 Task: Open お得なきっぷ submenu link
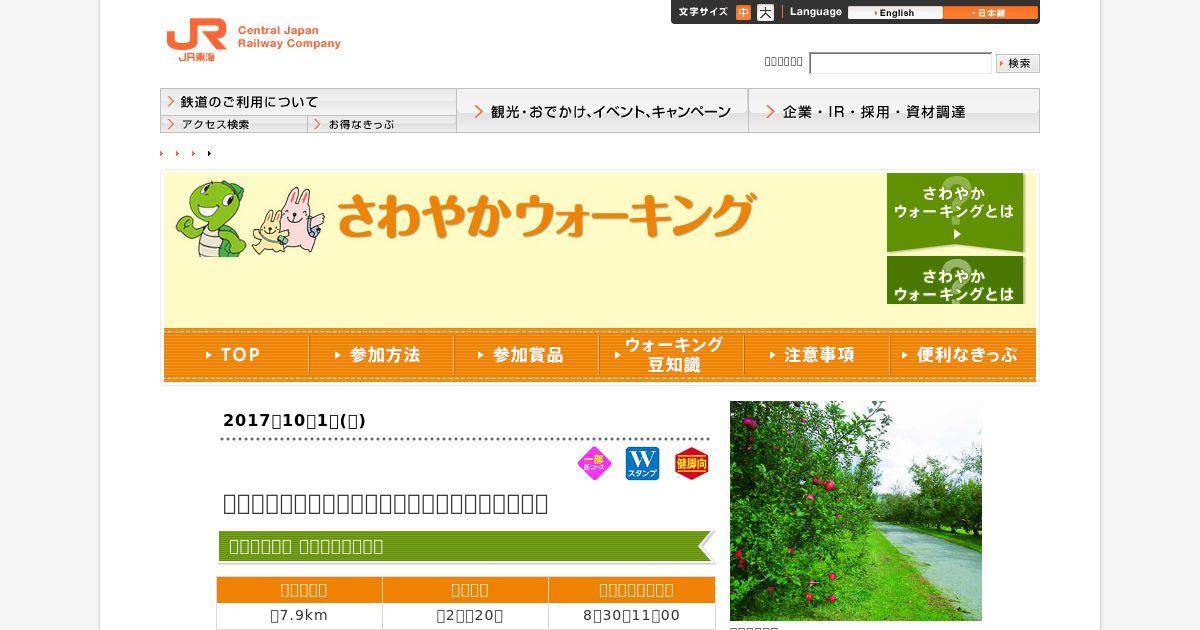pos(382,124)
